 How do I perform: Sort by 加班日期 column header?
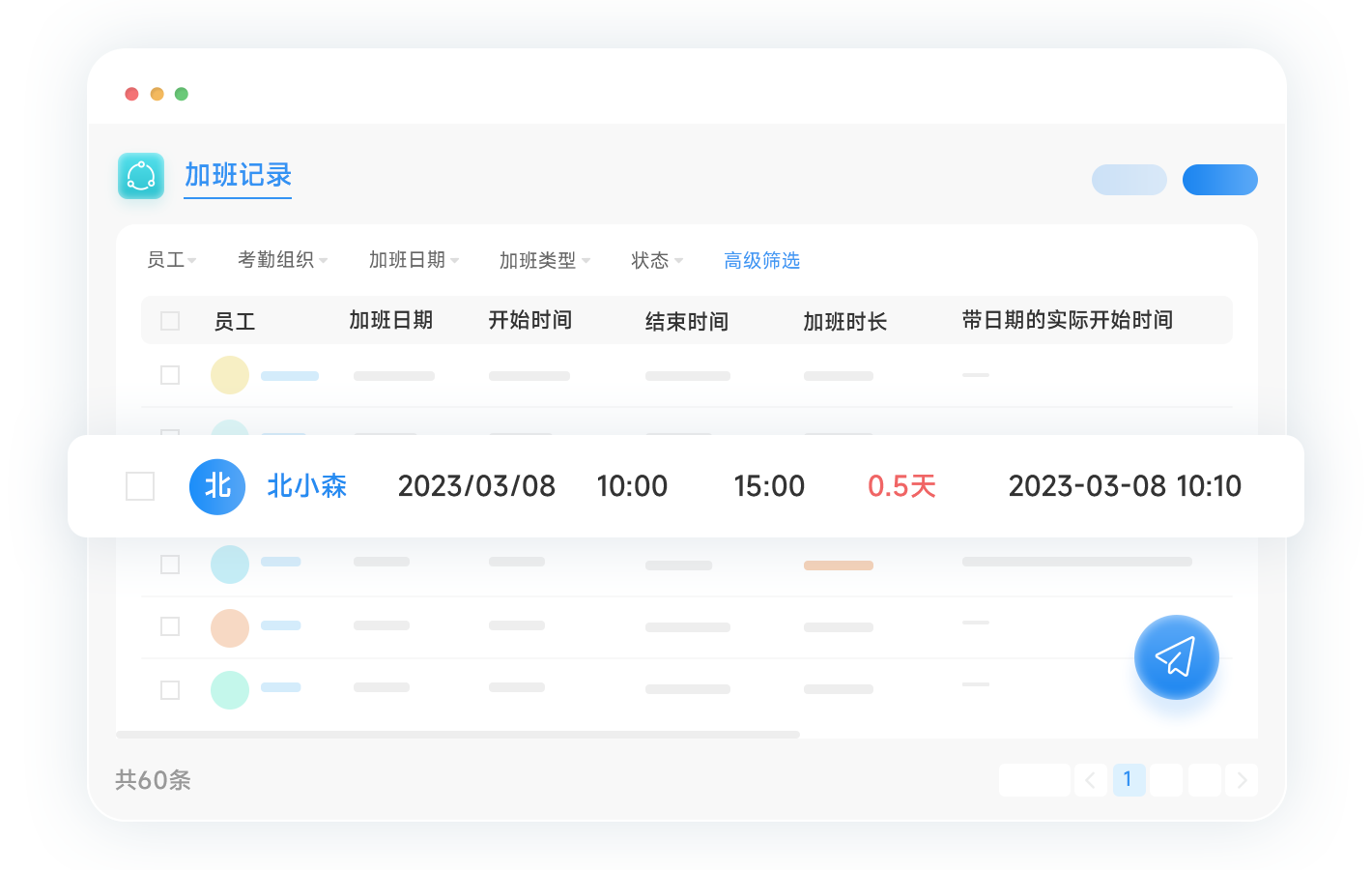click(x=390, y=321)
